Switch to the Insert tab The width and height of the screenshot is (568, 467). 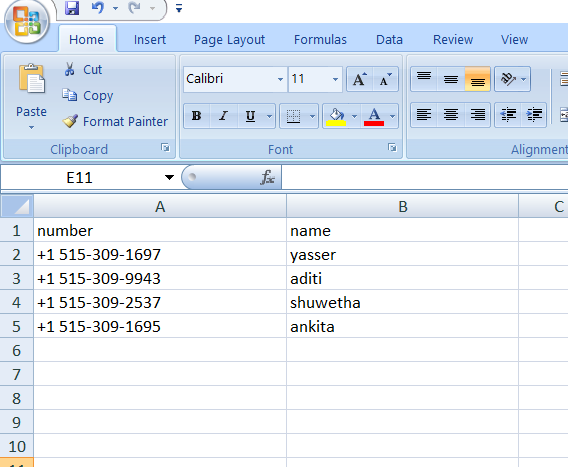[x=150, y=39]
